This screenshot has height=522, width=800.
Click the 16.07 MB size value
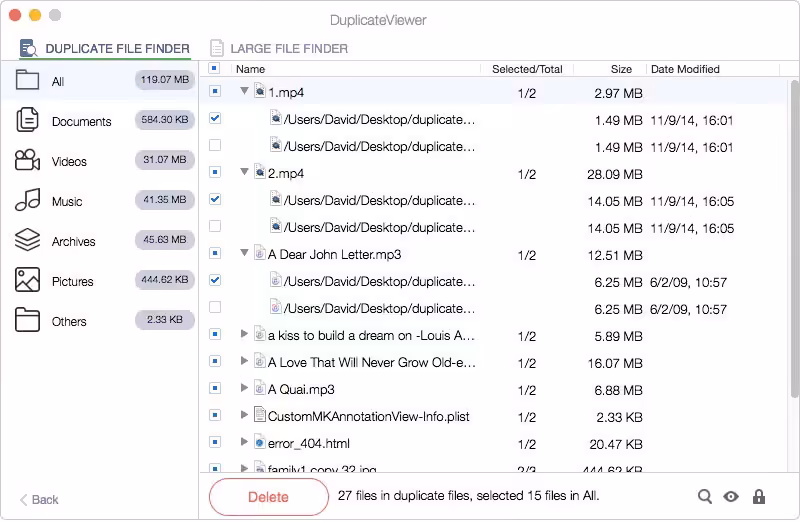(x=615, y=363)
